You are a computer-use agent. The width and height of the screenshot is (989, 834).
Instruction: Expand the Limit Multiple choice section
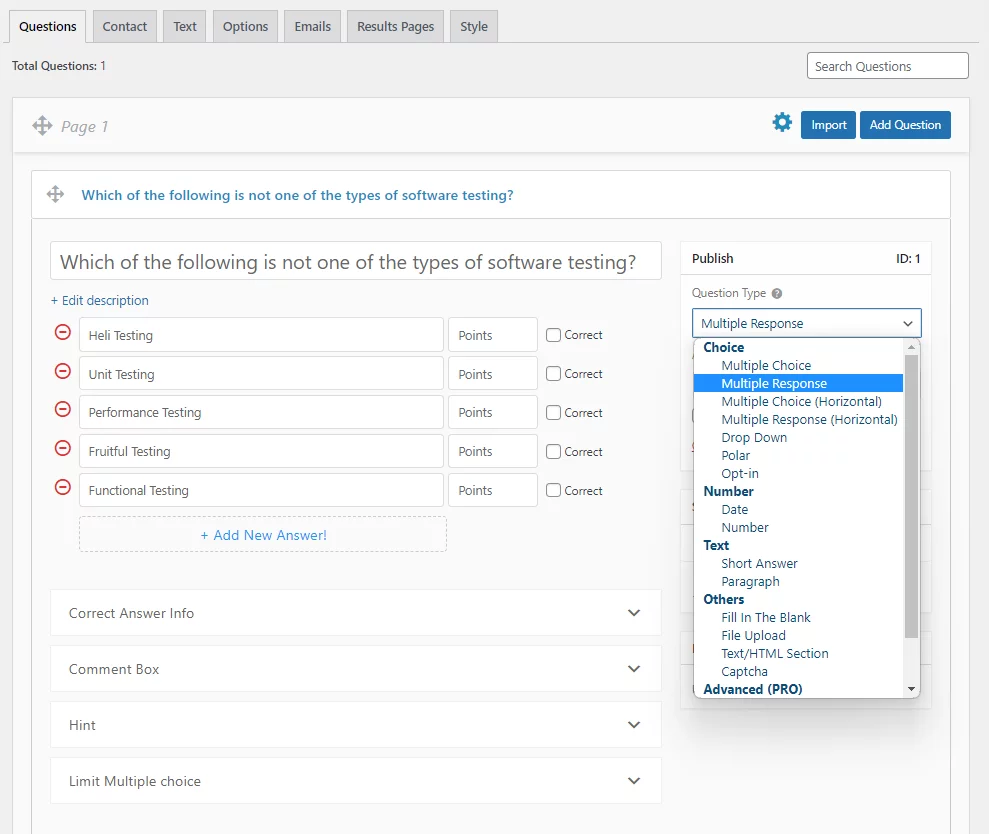356,781
